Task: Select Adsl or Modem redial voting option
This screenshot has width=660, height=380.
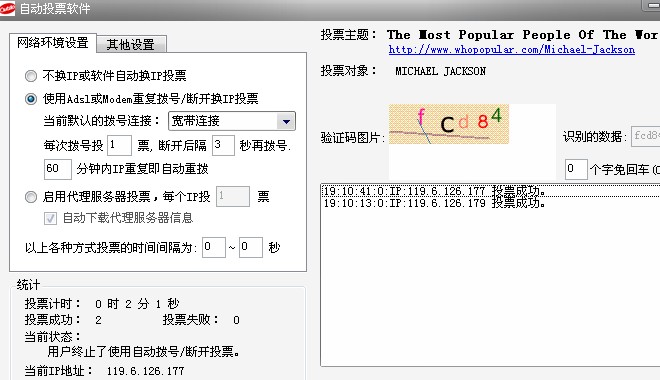Action: (31, 99)
